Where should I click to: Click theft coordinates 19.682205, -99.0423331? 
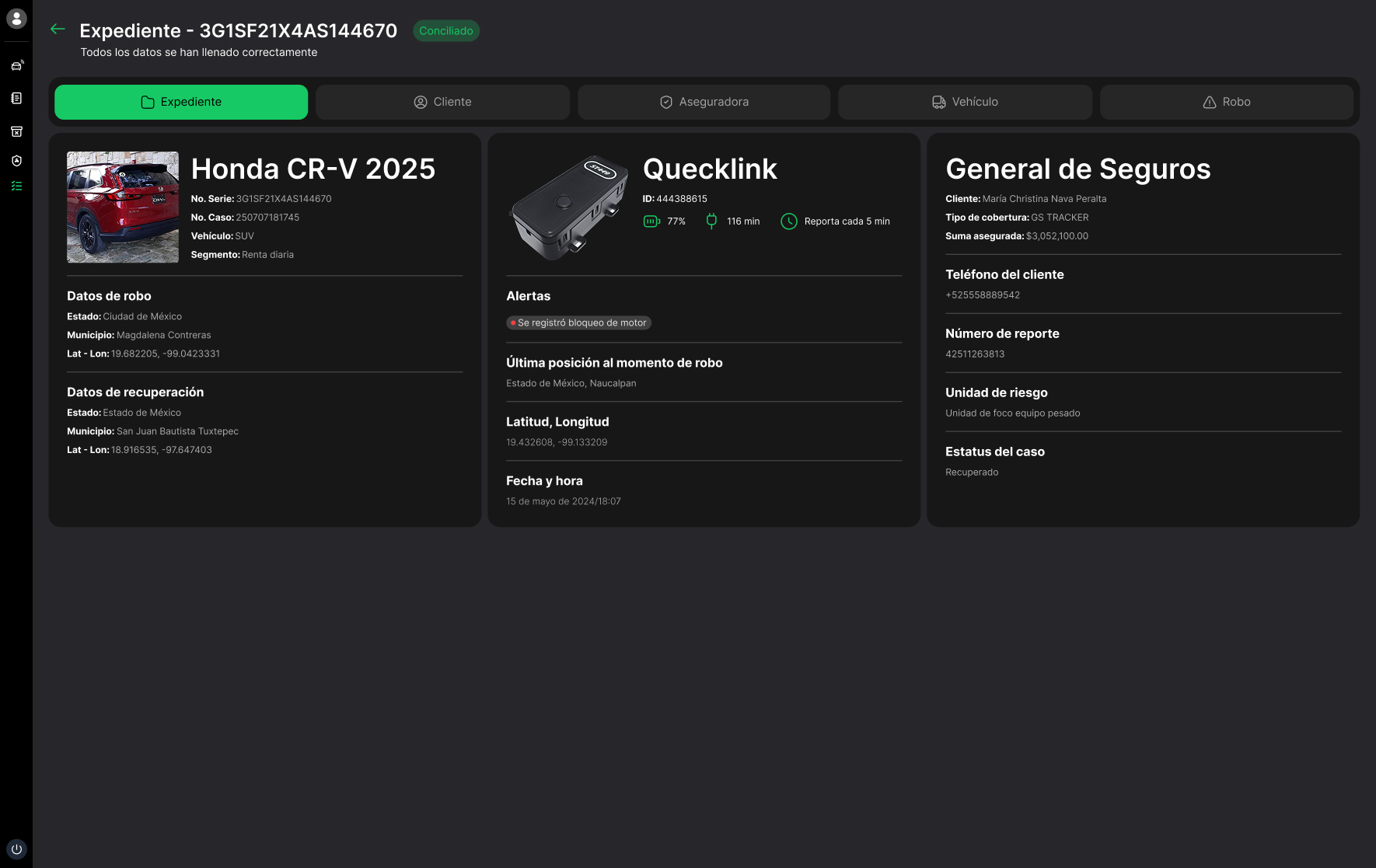[x=166, y=354]
